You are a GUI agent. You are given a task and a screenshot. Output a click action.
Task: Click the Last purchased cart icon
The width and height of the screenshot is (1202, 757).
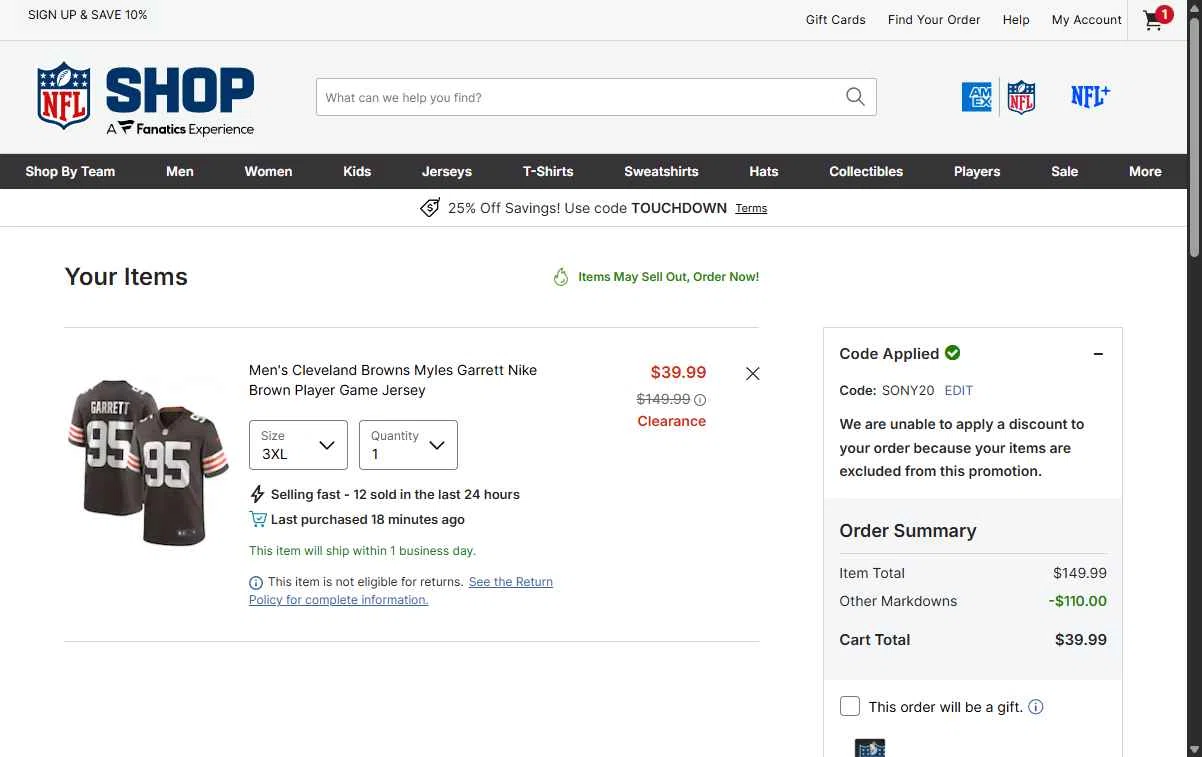[x=258, y=519]
